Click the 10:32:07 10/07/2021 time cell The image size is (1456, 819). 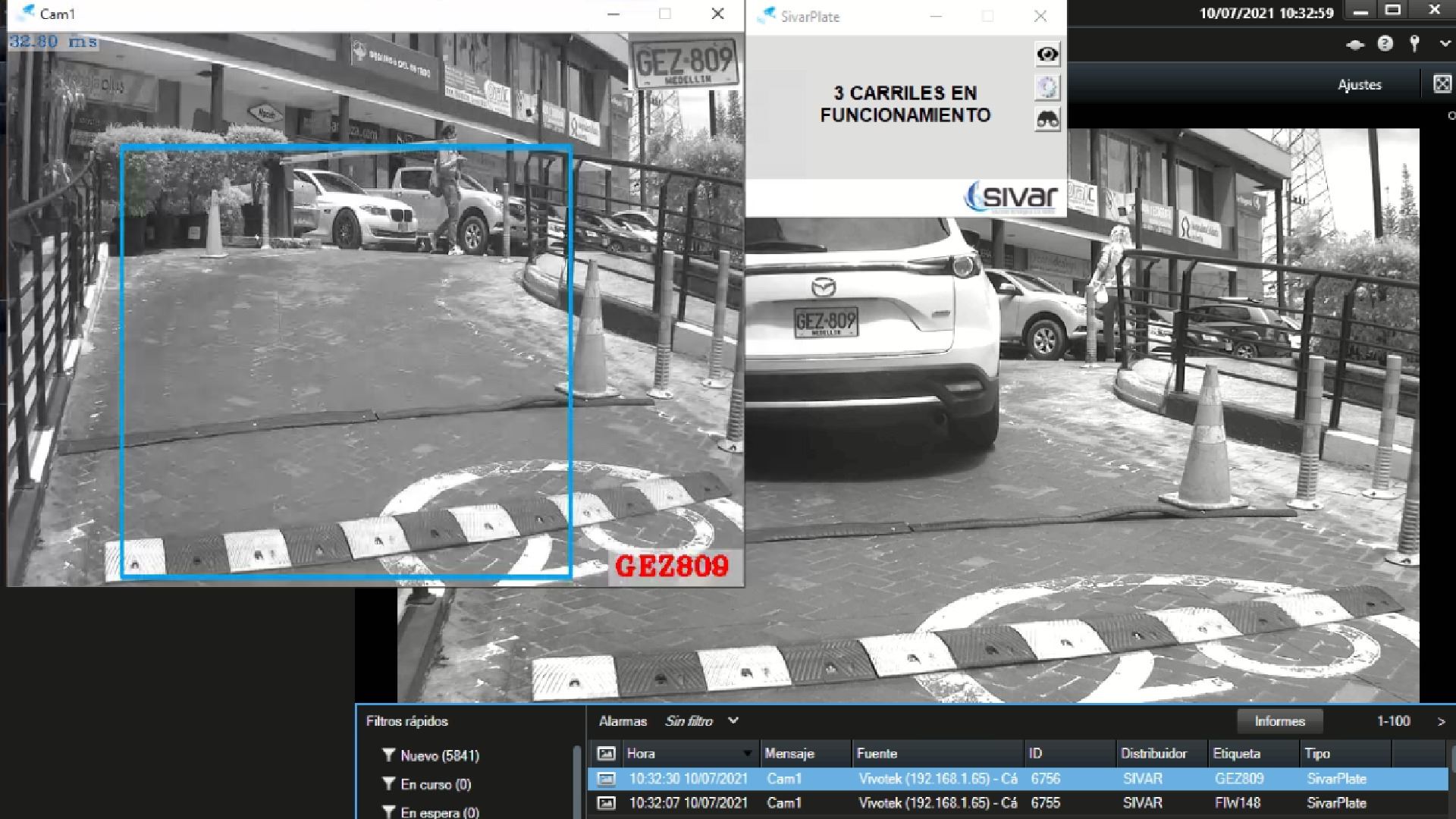[x=689, y=803]
